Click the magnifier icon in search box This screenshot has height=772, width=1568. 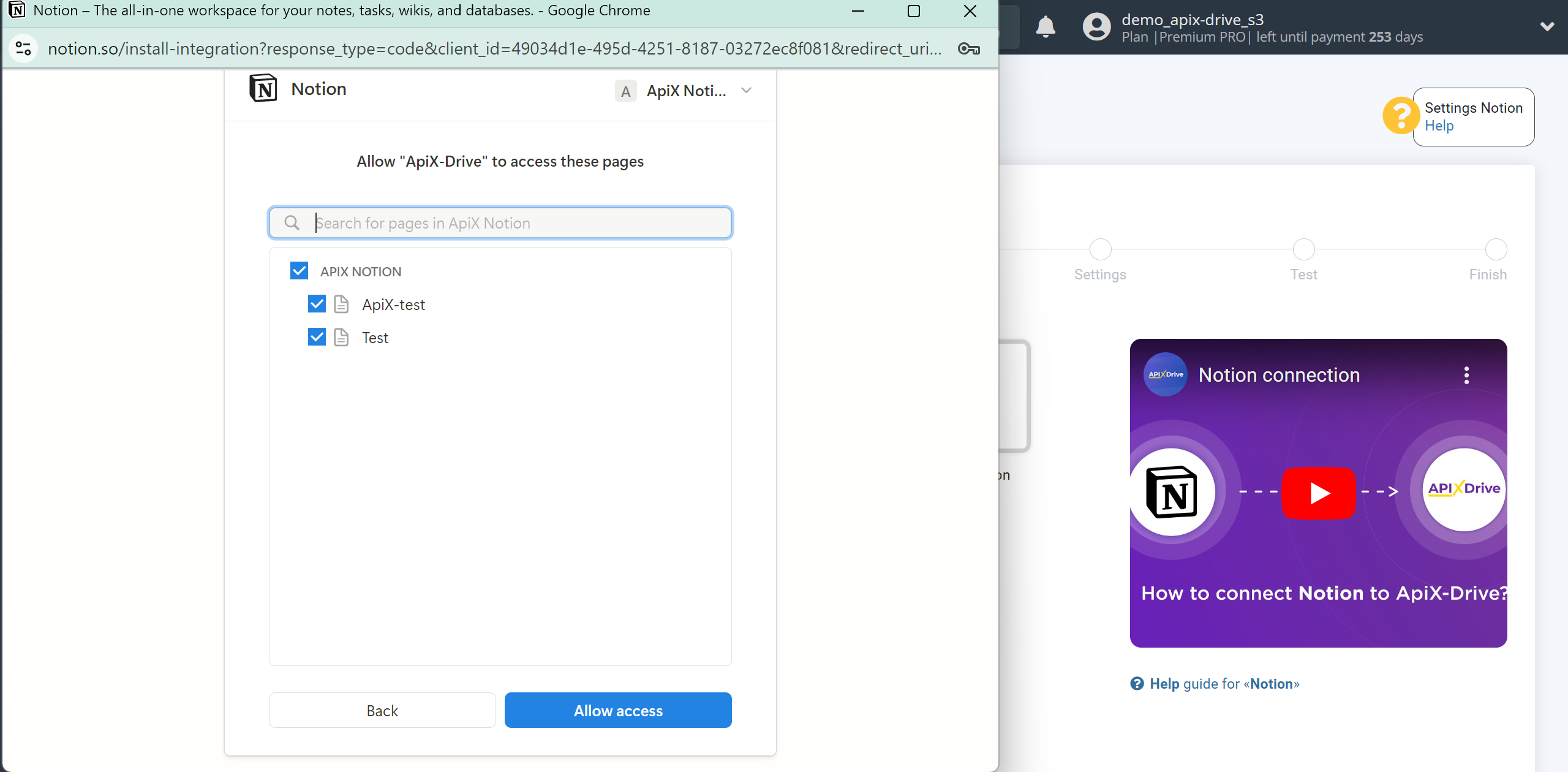292,223
